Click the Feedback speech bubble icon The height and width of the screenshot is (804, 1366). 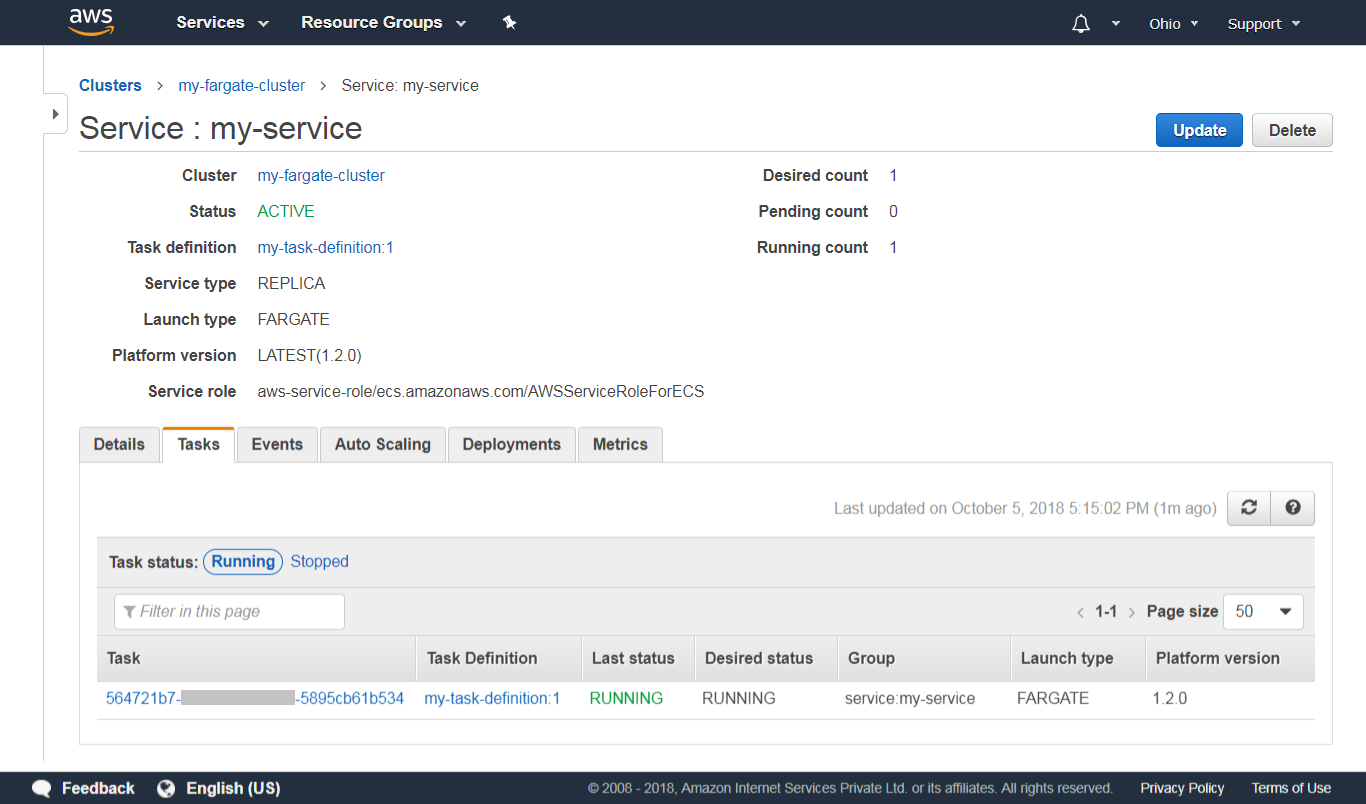[41, 788]
